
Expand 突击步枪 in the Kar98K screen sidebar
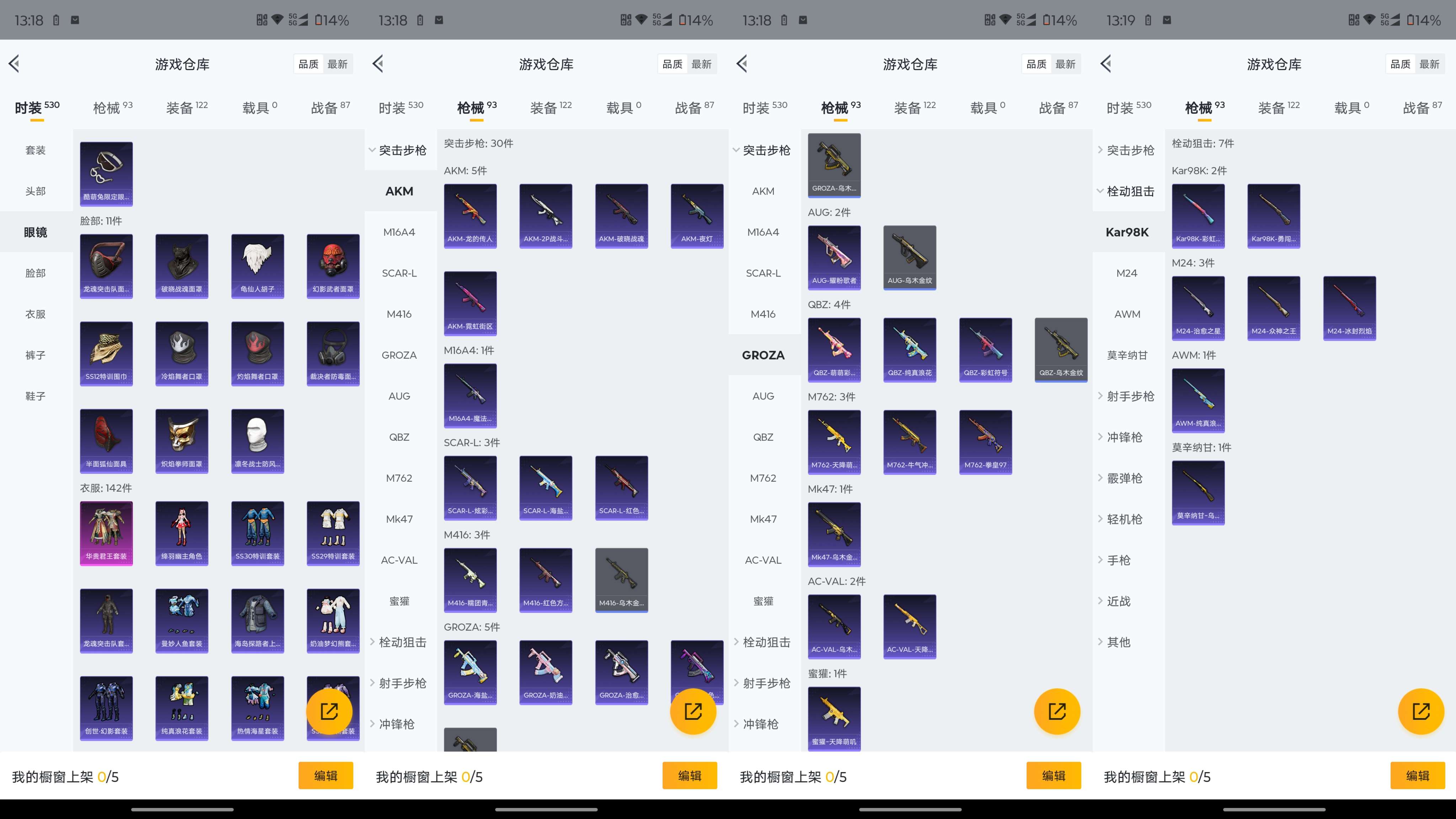click(1129, 150)
